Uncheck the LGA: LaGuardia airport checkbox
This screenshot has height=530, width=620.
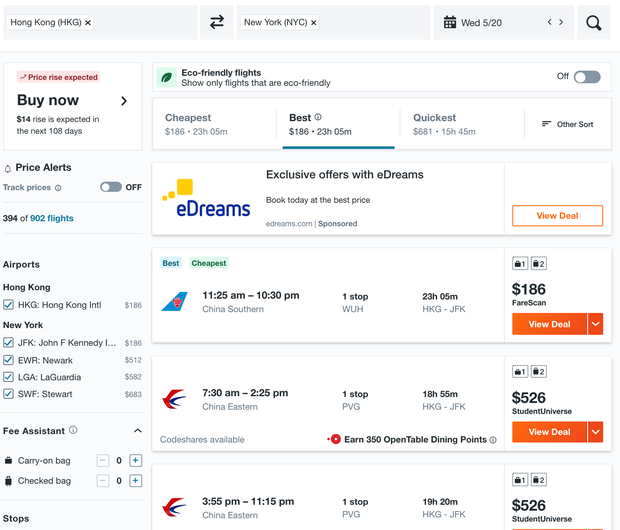tap(9, 377)
